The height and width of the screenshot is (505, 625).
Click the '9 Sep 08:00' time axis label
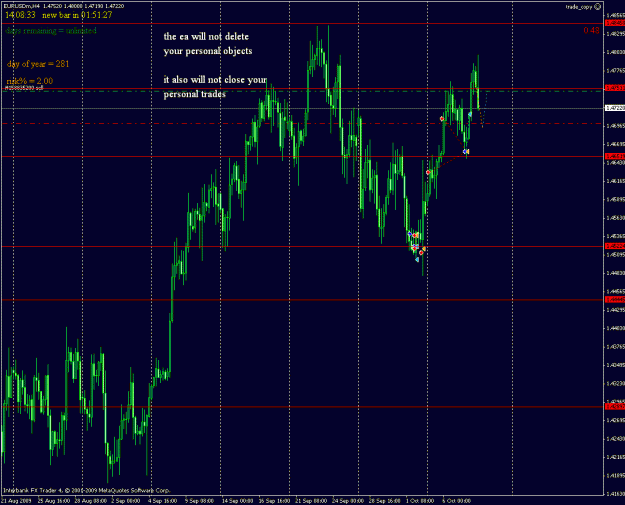(x=199, y=501)
